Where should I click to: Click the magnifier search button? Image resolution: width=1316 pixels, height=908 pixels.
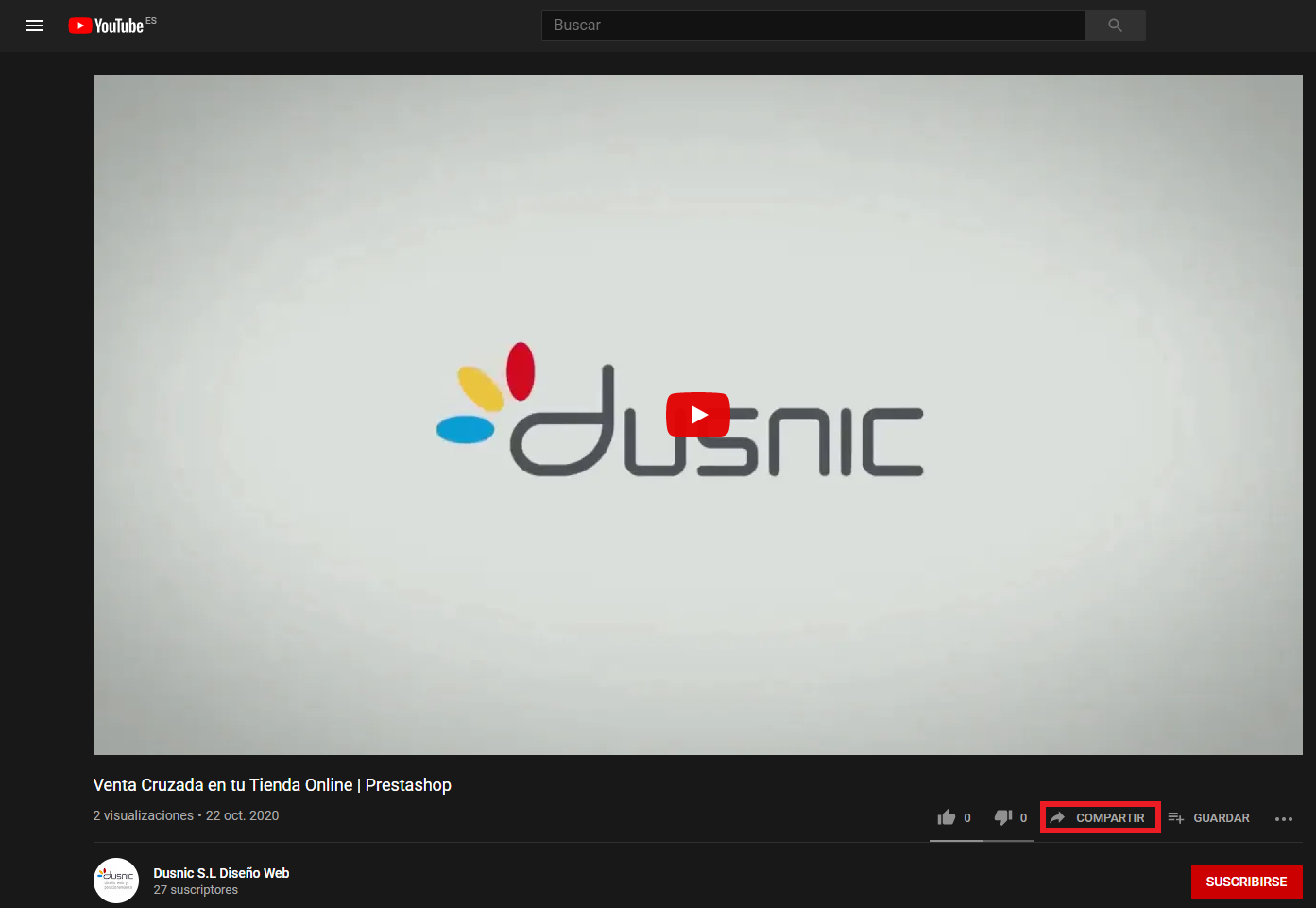click(x=1115, y=26)
